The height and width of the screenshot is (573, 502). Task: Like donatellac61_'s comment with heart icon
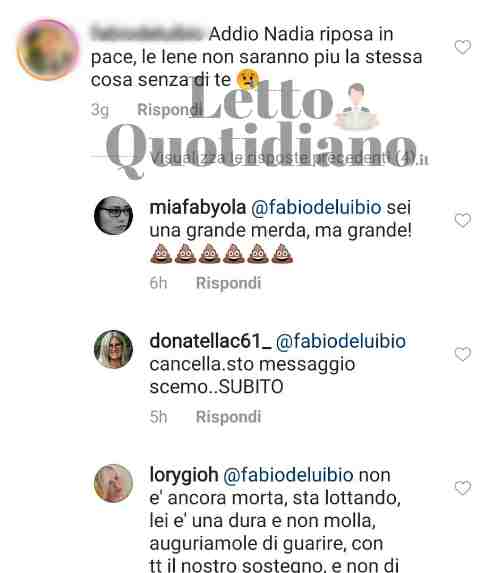[x=463, y=354]
